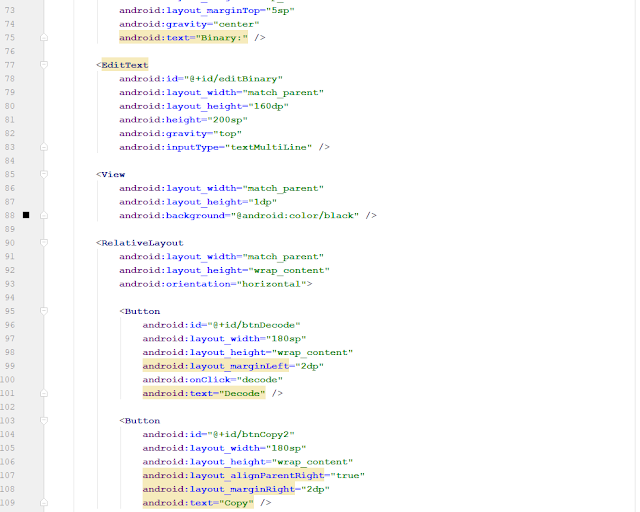Click the RelativeLayout tag name
640x512 pixels.
point(142,243)
